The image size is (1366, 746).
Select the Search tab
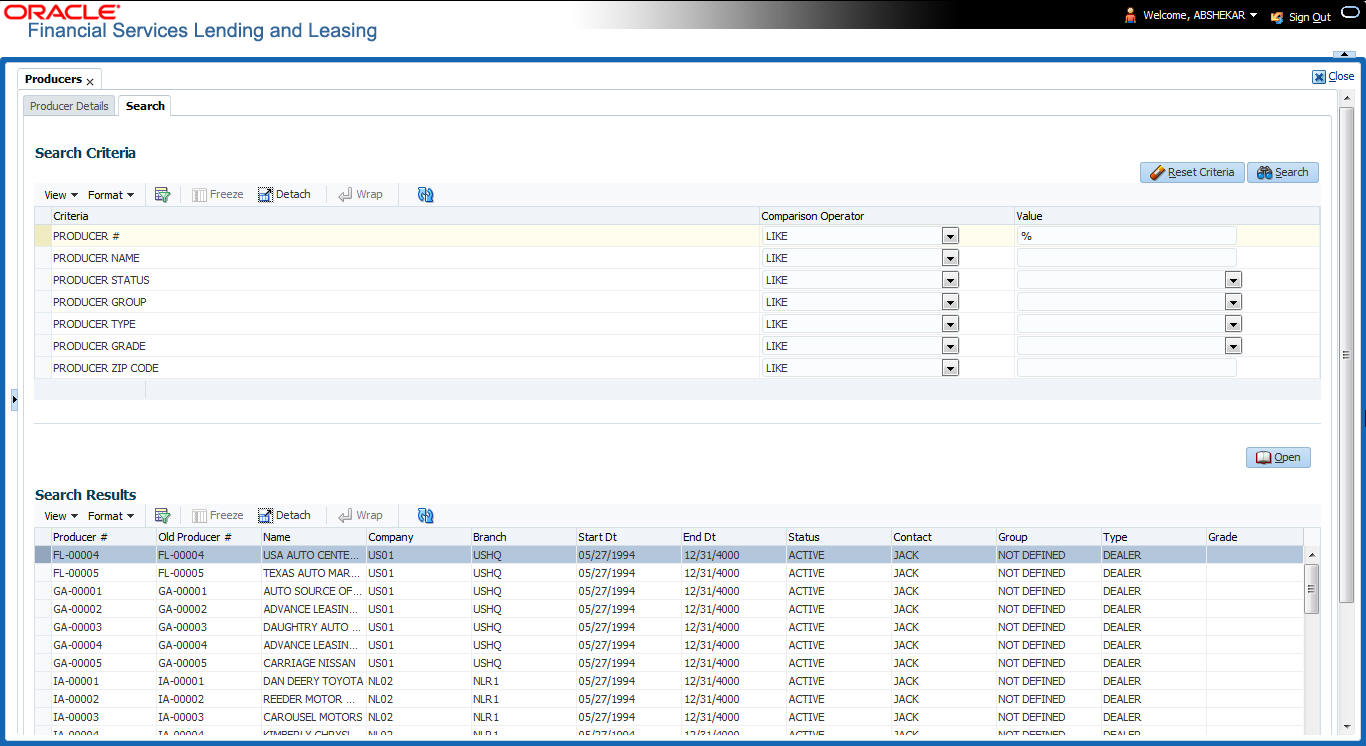(x=144, y=105)
